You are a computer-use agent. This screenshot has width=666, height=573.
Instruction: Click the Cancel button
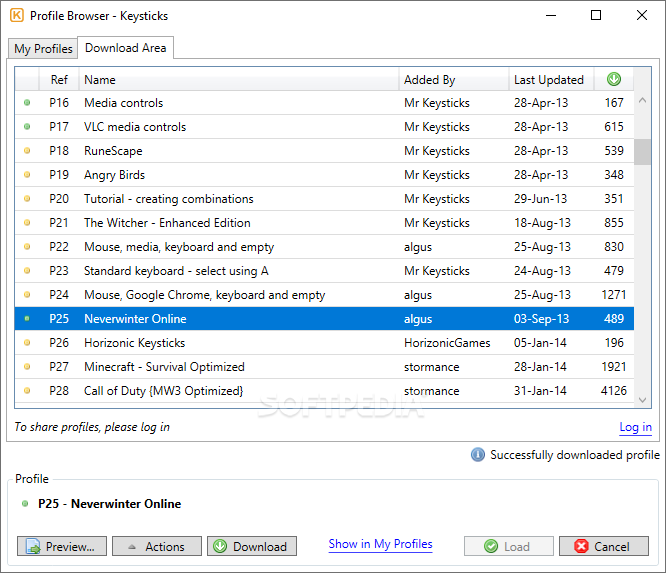click(604, 546)
